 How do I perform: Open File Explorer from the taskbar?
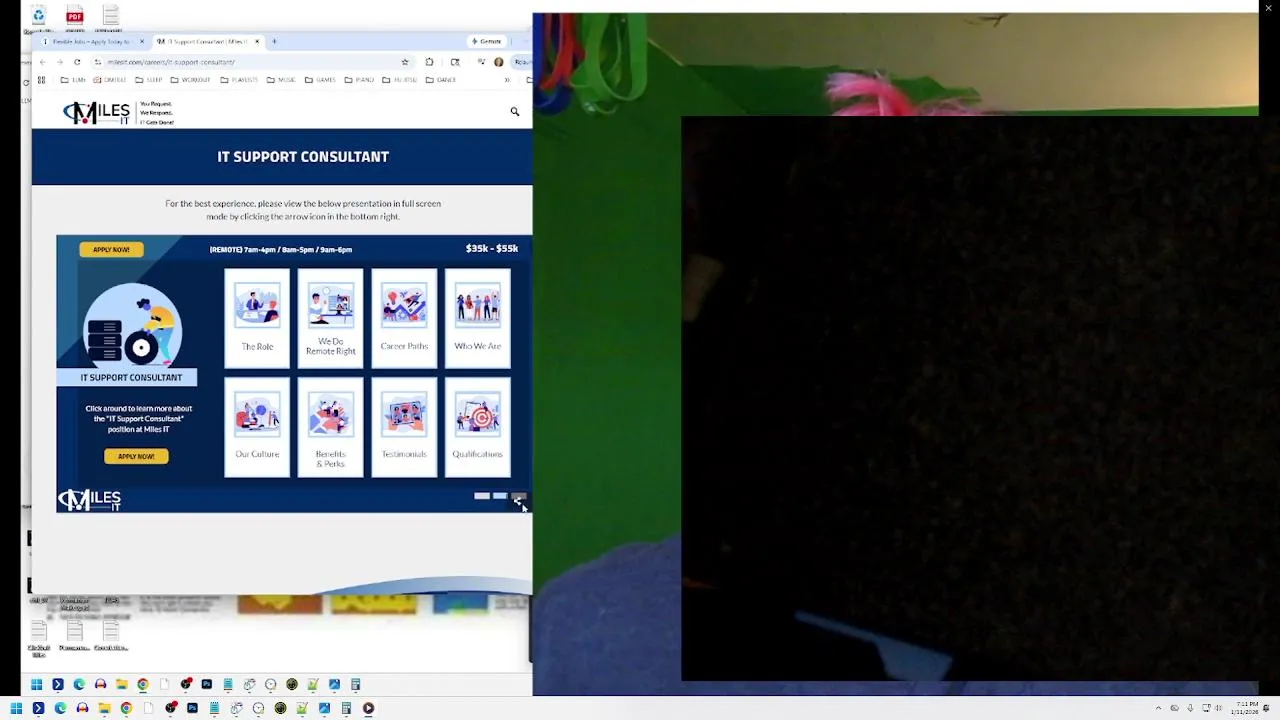(x=104, y=708)
